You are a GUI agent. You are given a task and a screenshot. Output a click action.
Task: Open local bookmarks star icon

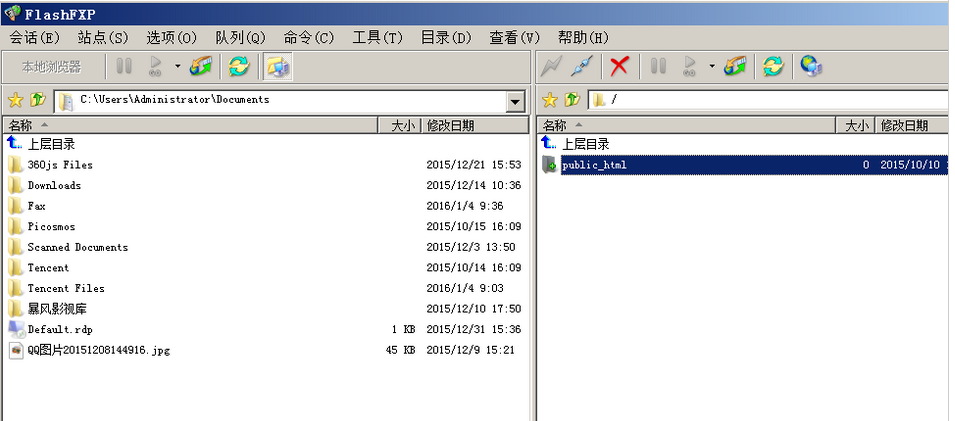point(15,101)
